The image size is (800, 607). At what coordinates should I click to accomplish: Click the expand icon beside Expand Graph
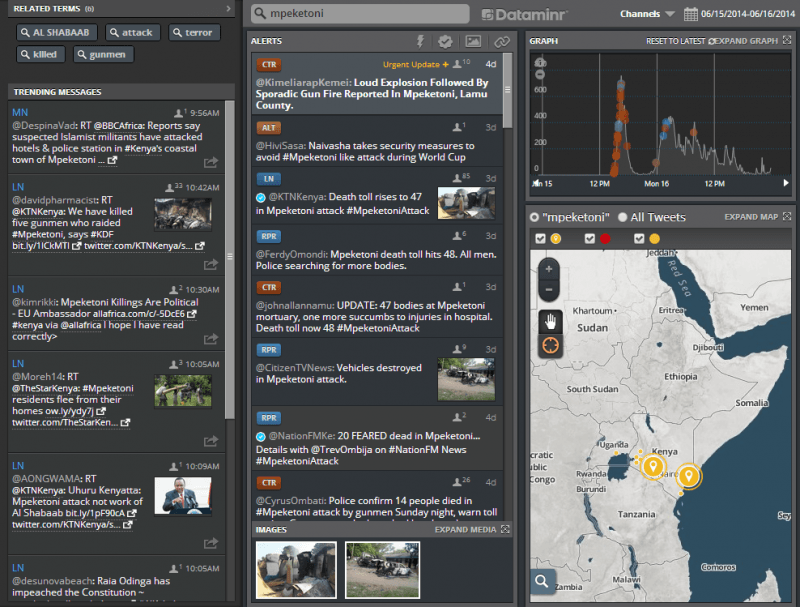pyautogui.click(x=787, y=40)
